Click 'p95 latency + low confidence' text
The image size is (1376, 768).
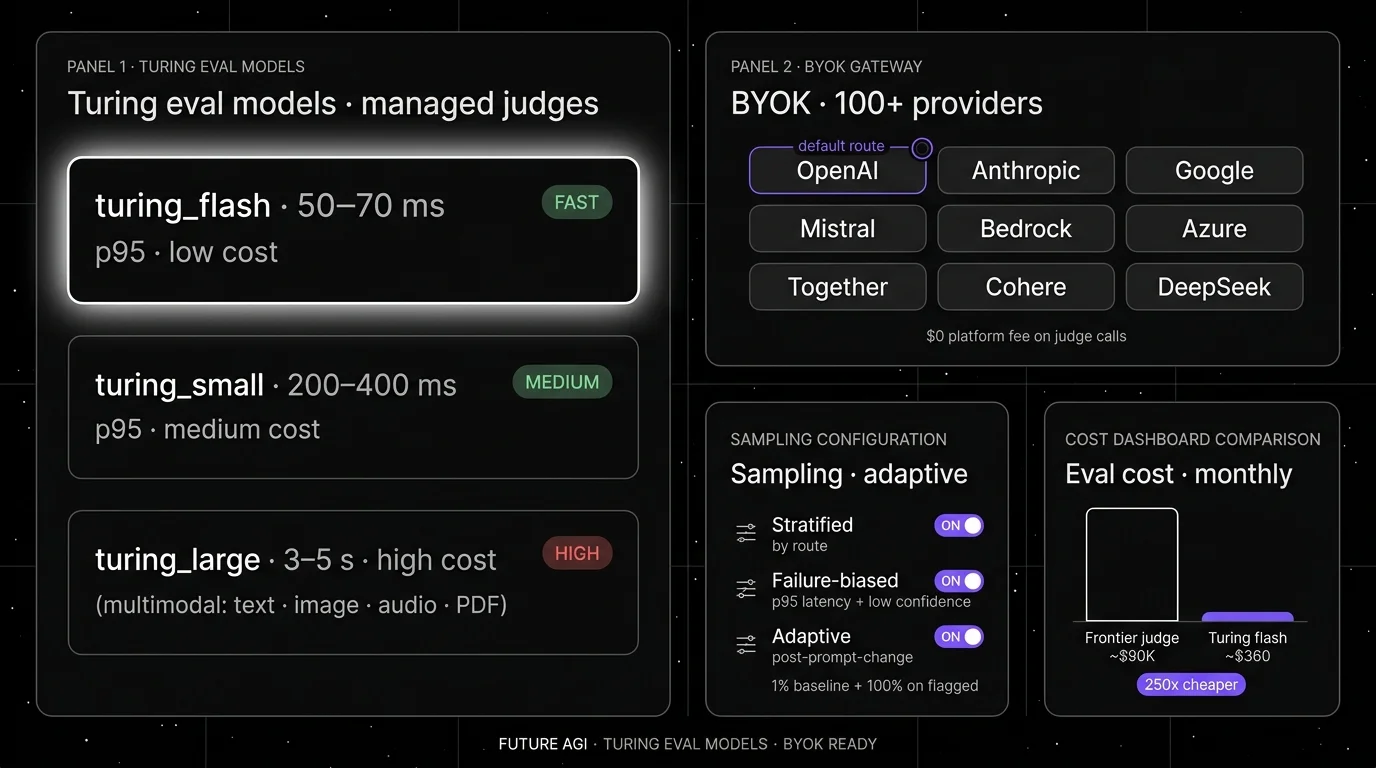point(871,602)
